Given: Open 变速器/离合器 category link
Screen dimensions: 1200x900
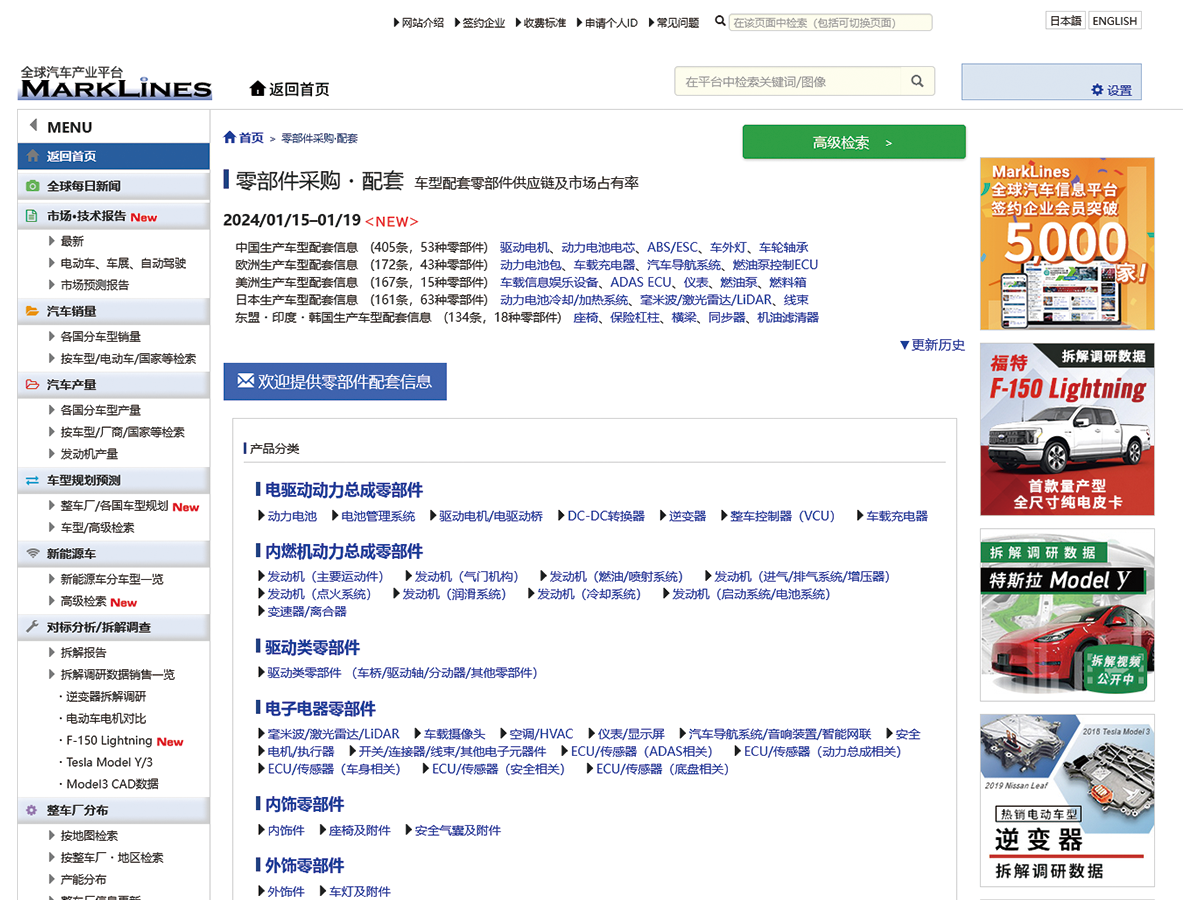Looking at the screenshot, I should (307, 611).
